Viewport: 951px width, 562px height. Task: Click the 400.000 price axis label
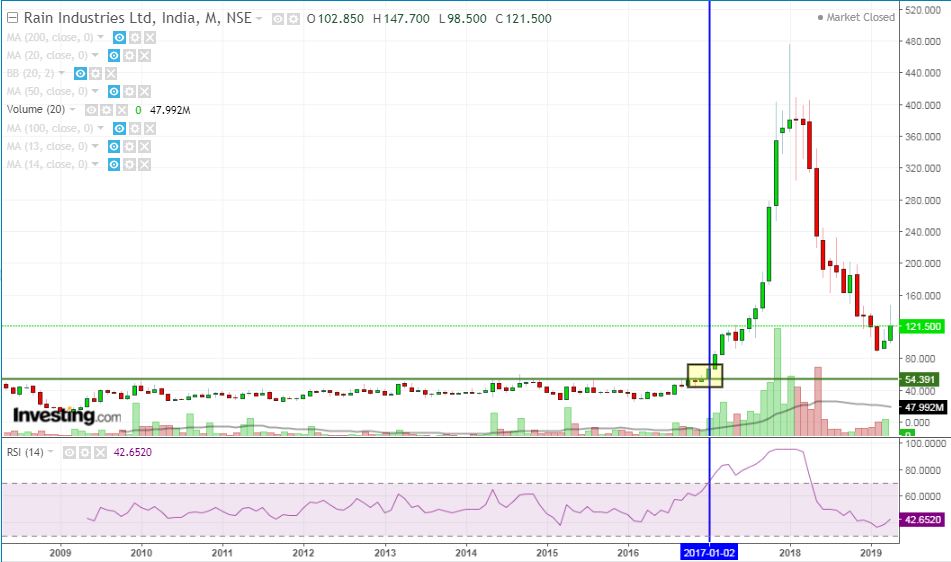coord(922,105)
